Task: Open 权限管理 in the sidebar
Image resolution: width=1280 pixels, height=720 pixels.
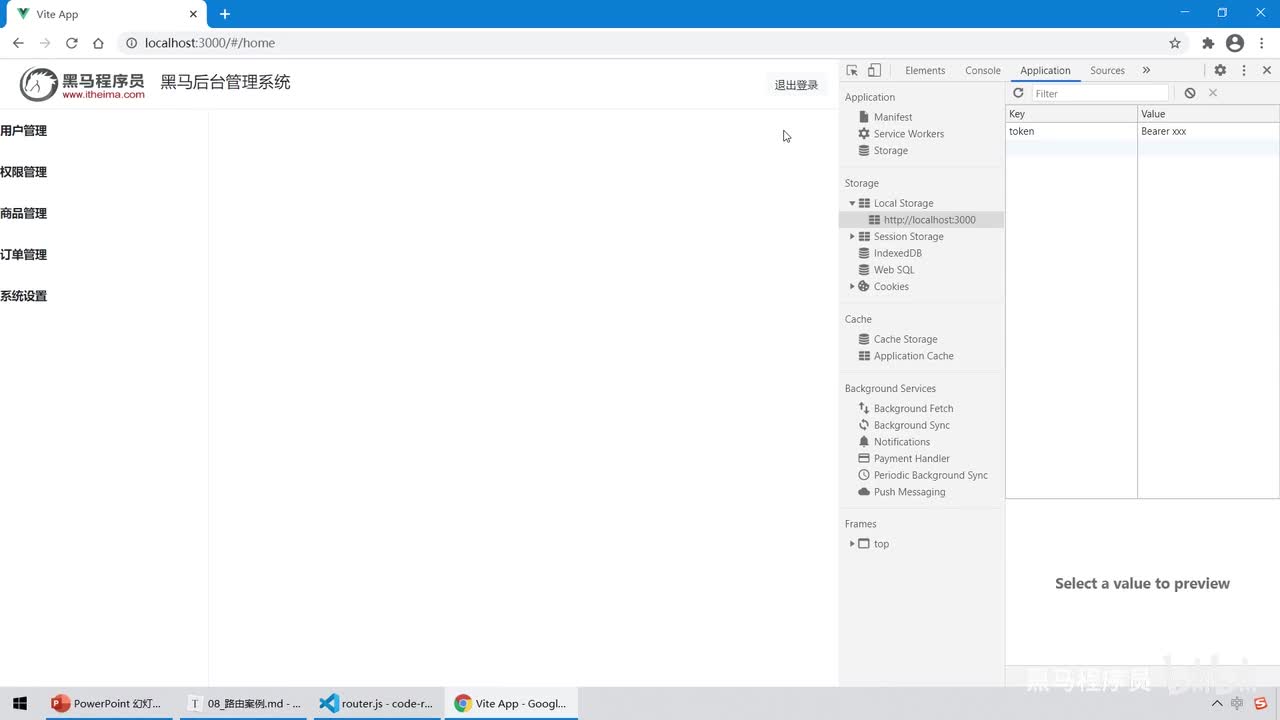Action: tap(24, 172)
